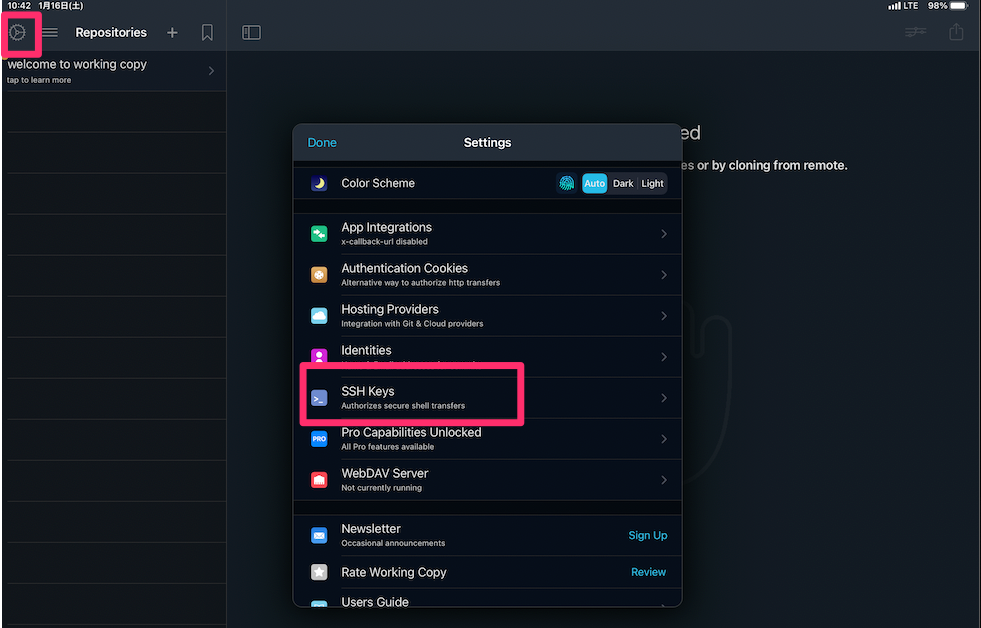The height and width of the screenshot is (628, 981).
Task: Tap the Color Scheme moon icon
Action: point(319,183)
